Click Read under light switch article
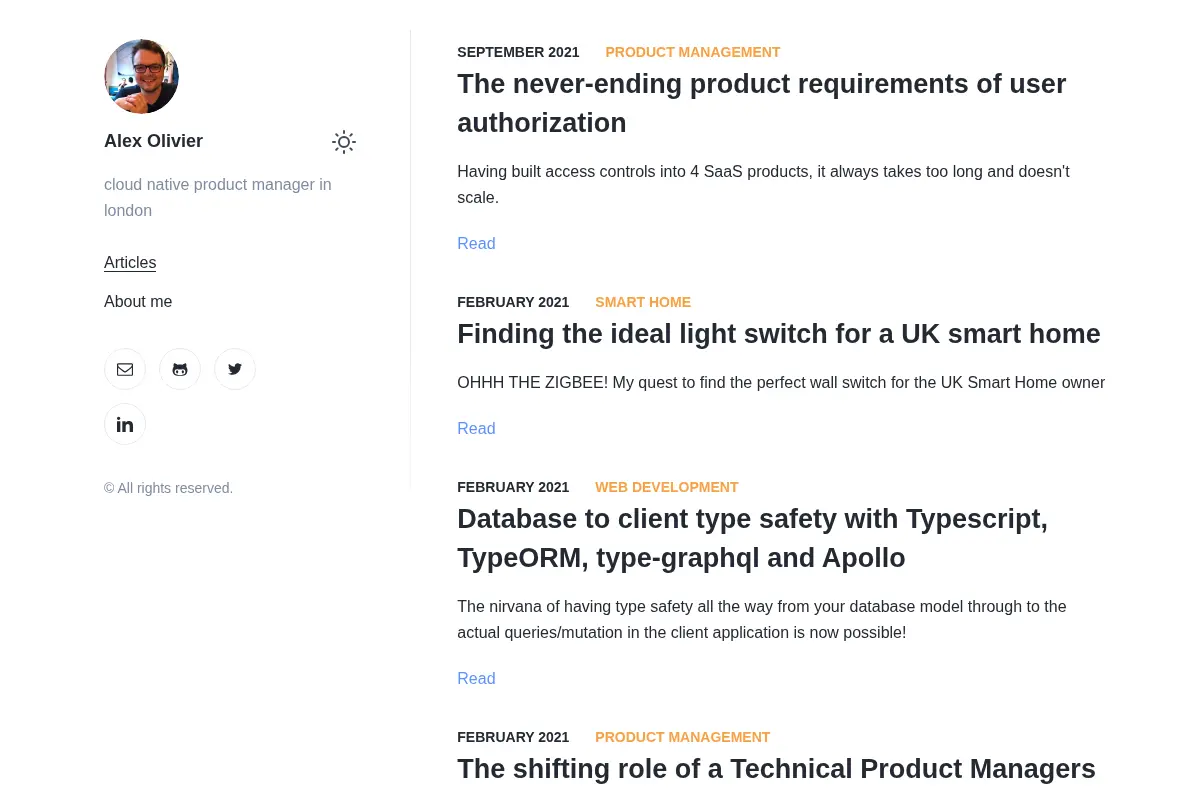1200x800 pixels. pyautogui.click(x=476, y=429)
